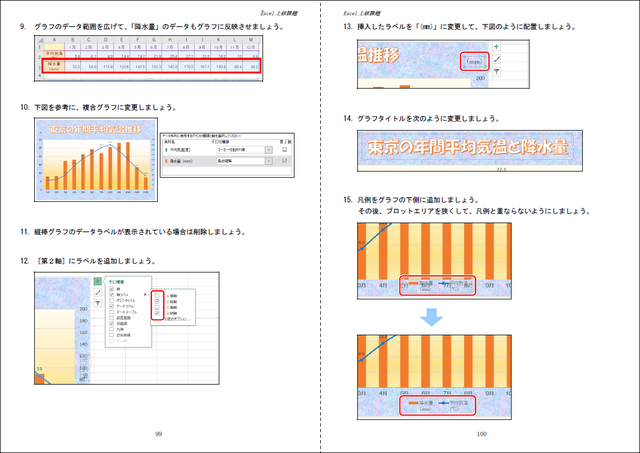Screen dimensions: 640x453
Task: Toggle the 第1縦軸 checkbox in submenu
Action: [x=157, y=301]
